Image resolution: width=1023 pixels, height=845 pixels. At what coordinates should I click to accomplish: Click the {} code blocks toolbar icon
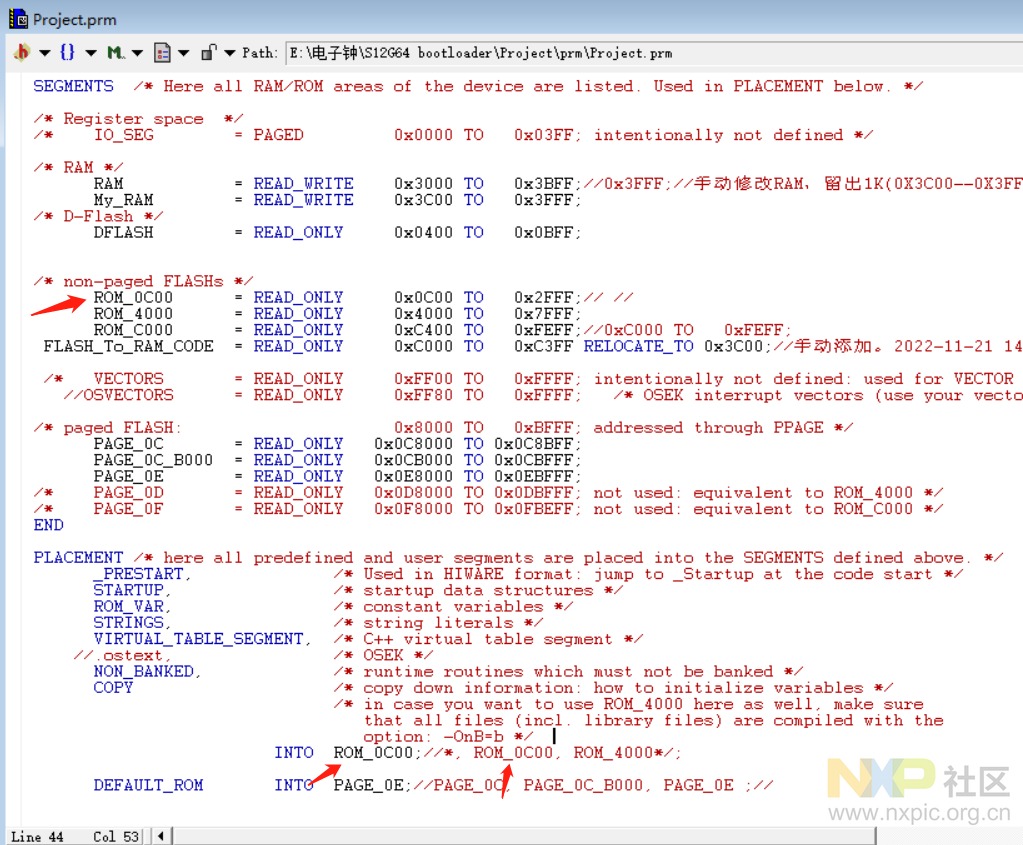click(65, 53)
